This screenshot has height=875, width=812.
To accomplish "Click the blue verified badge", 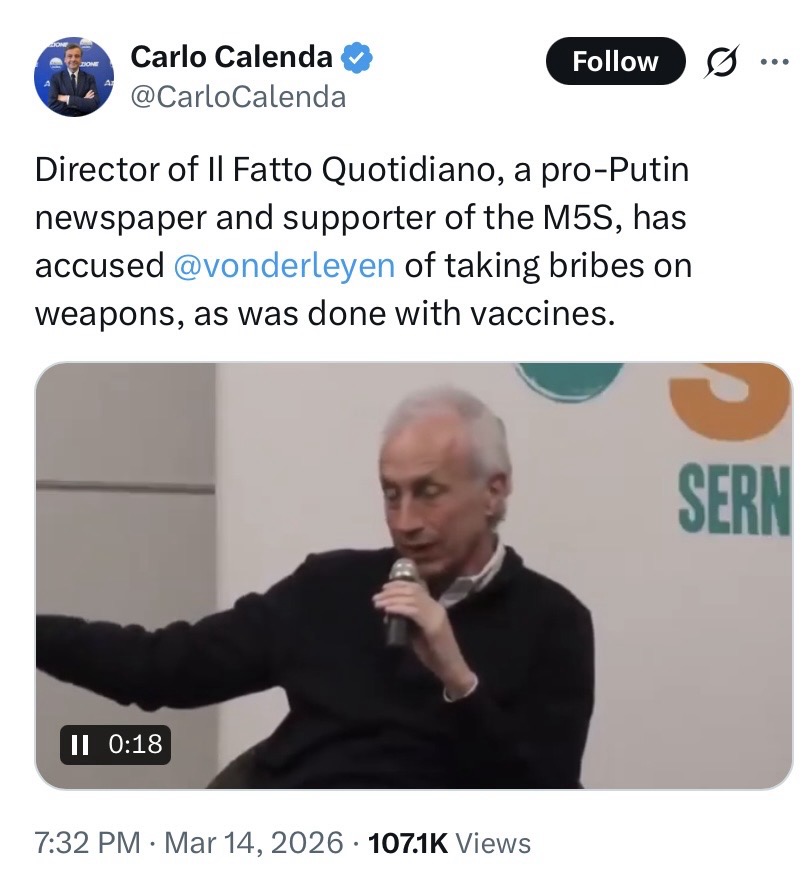I will pos(357,57).
